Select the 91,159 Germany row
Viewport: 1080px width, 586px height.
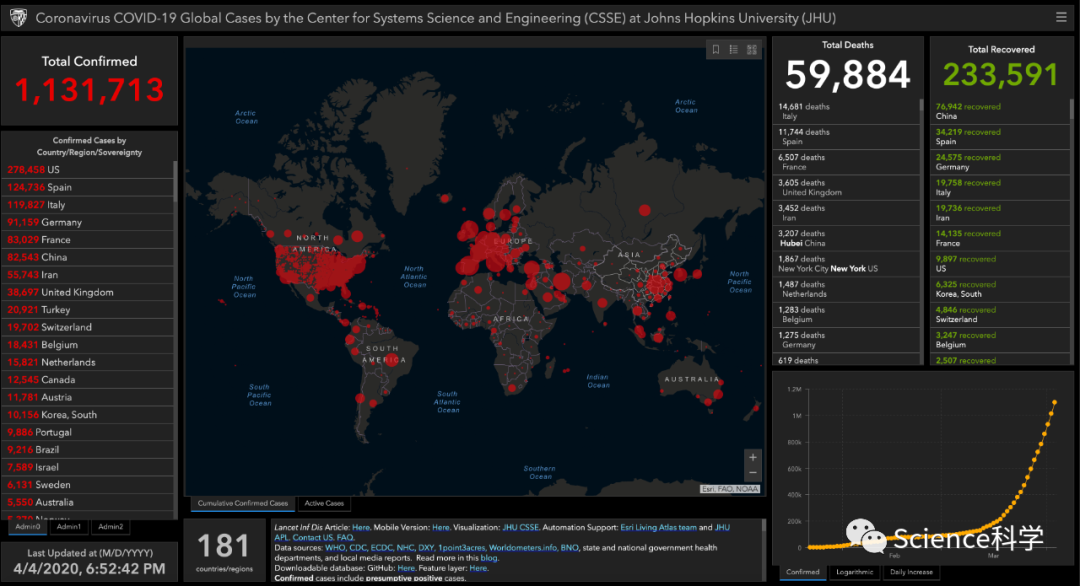[x=87, y=222]
